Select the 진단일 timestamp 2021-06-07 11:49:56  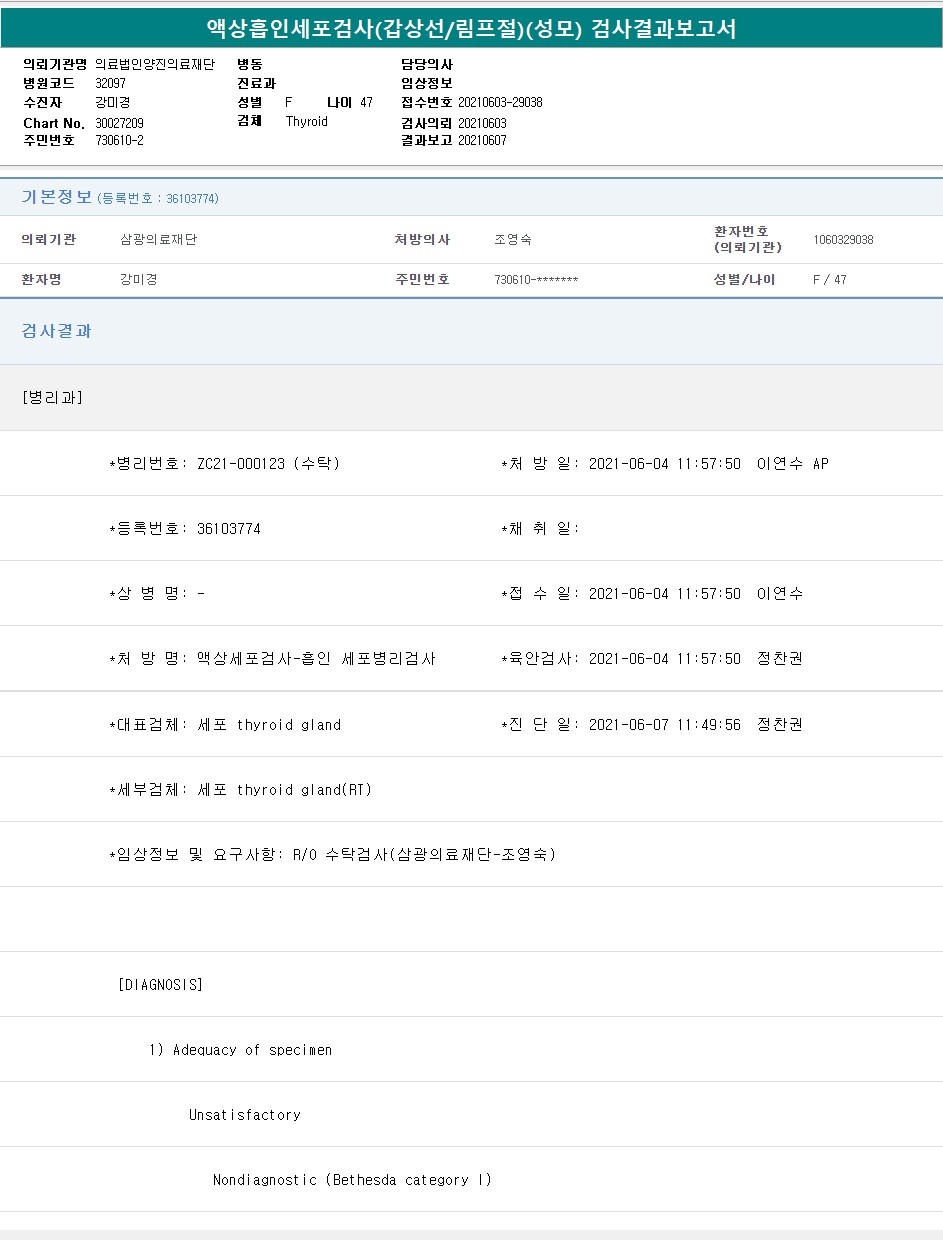click(x=664, y=725)
